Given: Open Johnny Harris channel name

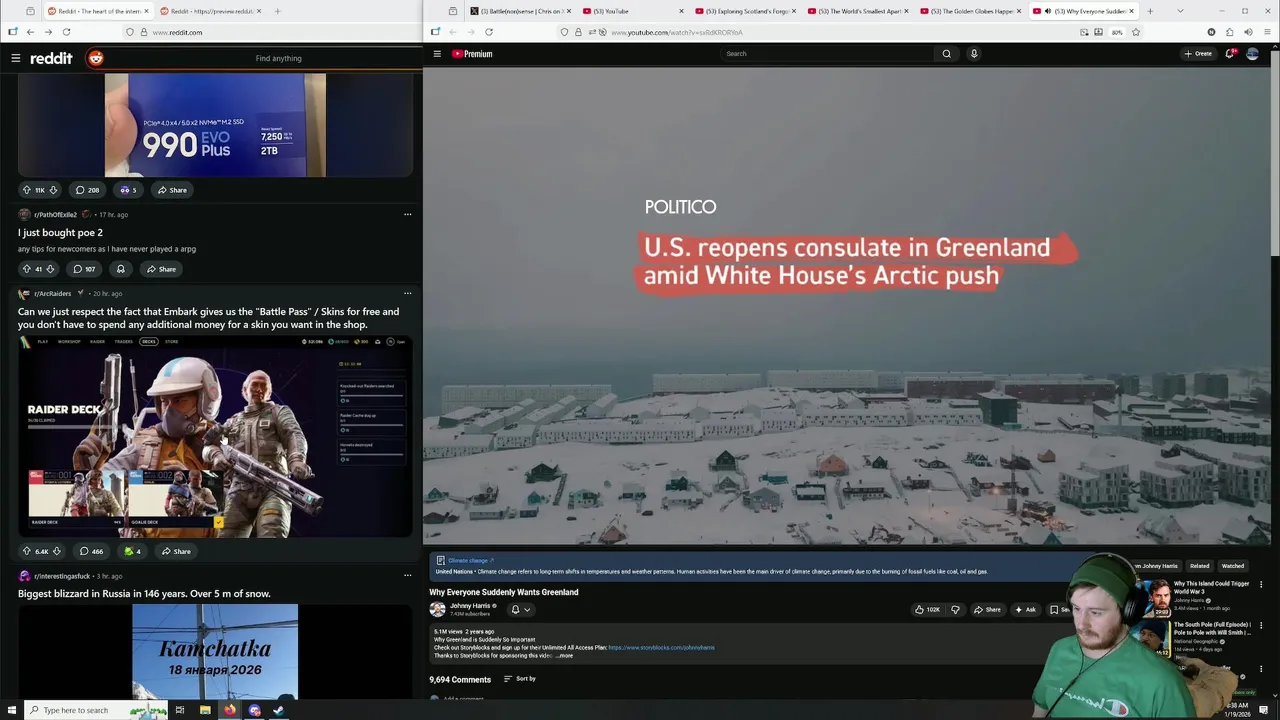Looking at the screenshot, I should click(470, 606).
